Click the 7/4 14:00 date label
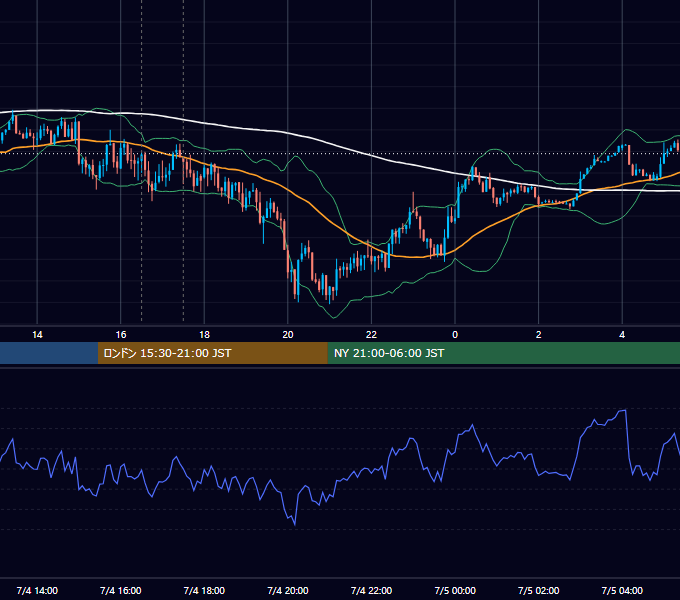680x600 pixels. [37, 590]
